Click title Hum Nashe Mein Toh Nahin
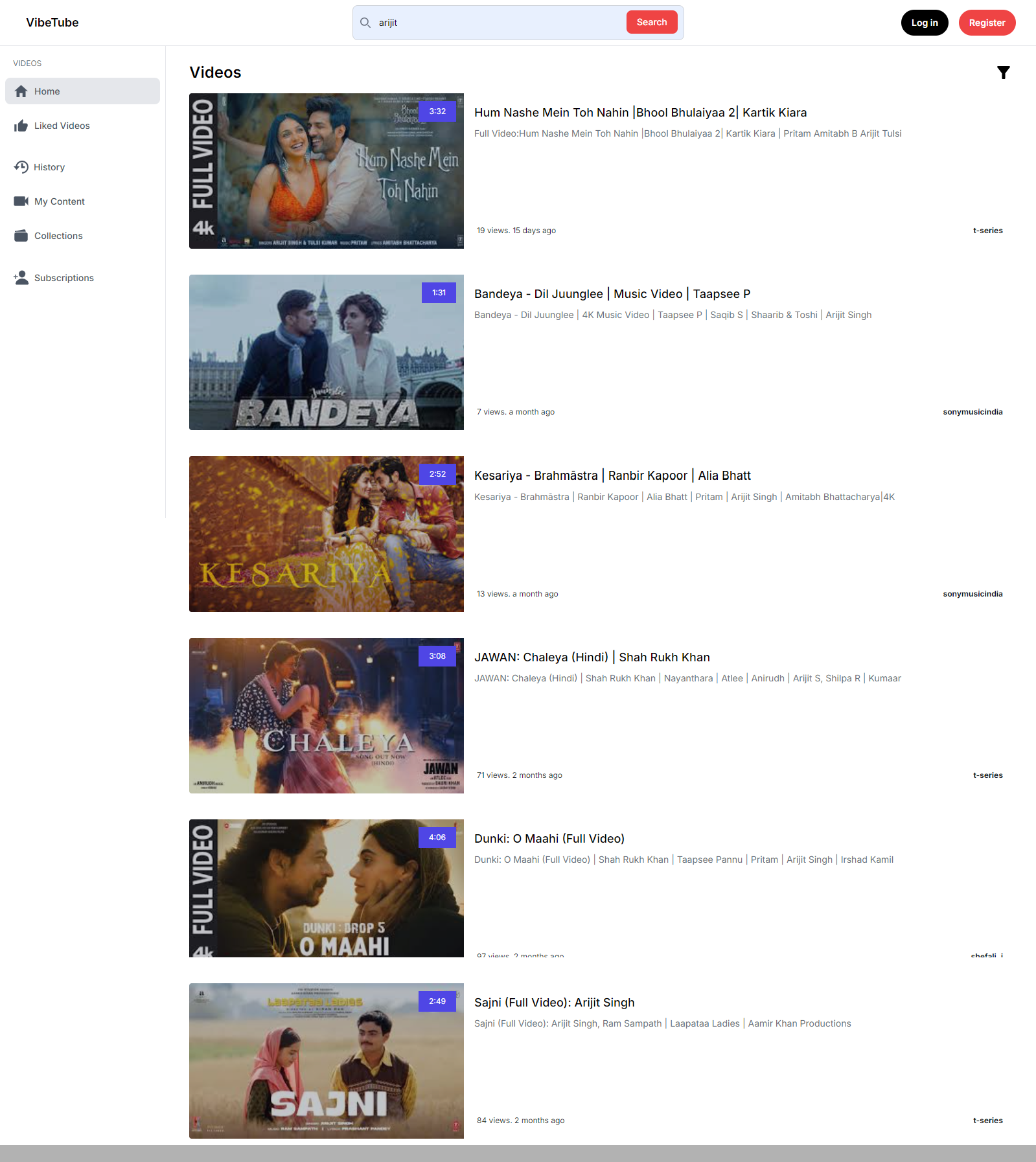The height and width of the screenshot is (1162, 1036). click(x=640, y=113)
